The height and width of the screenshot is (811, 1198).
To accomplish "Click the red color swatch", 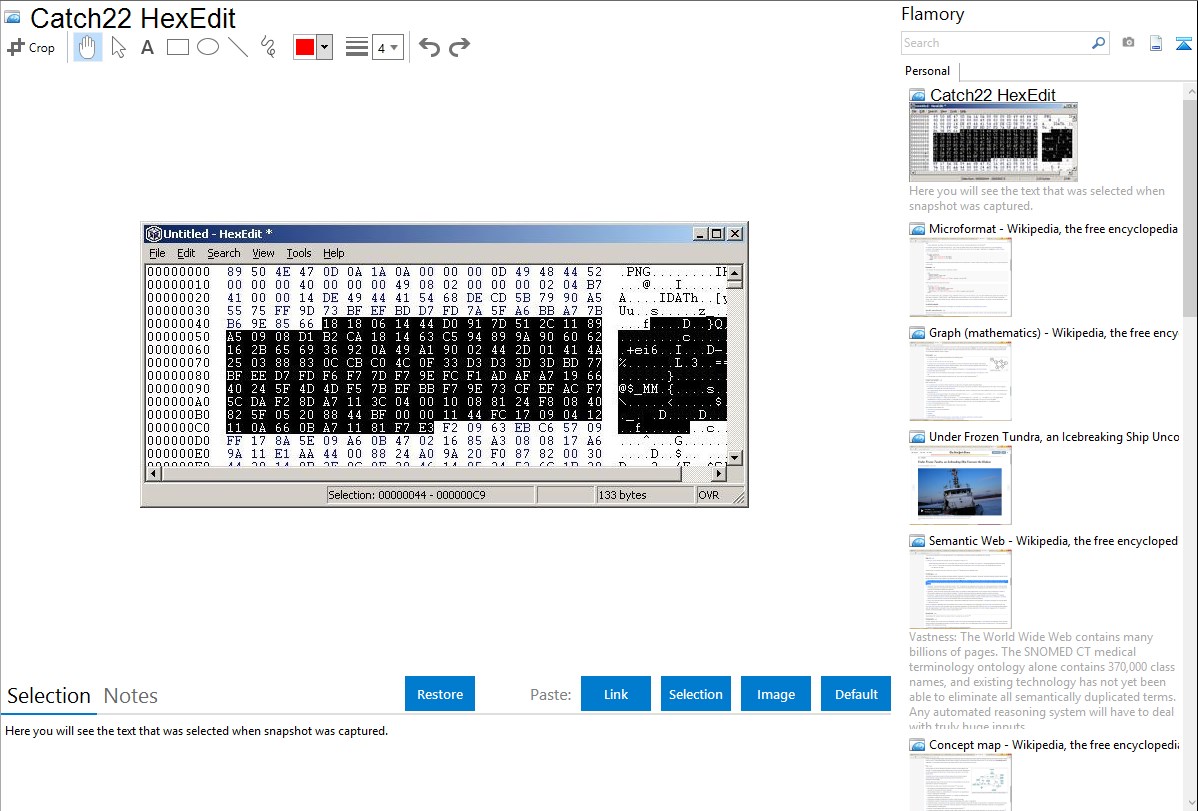I will [305, 47].
